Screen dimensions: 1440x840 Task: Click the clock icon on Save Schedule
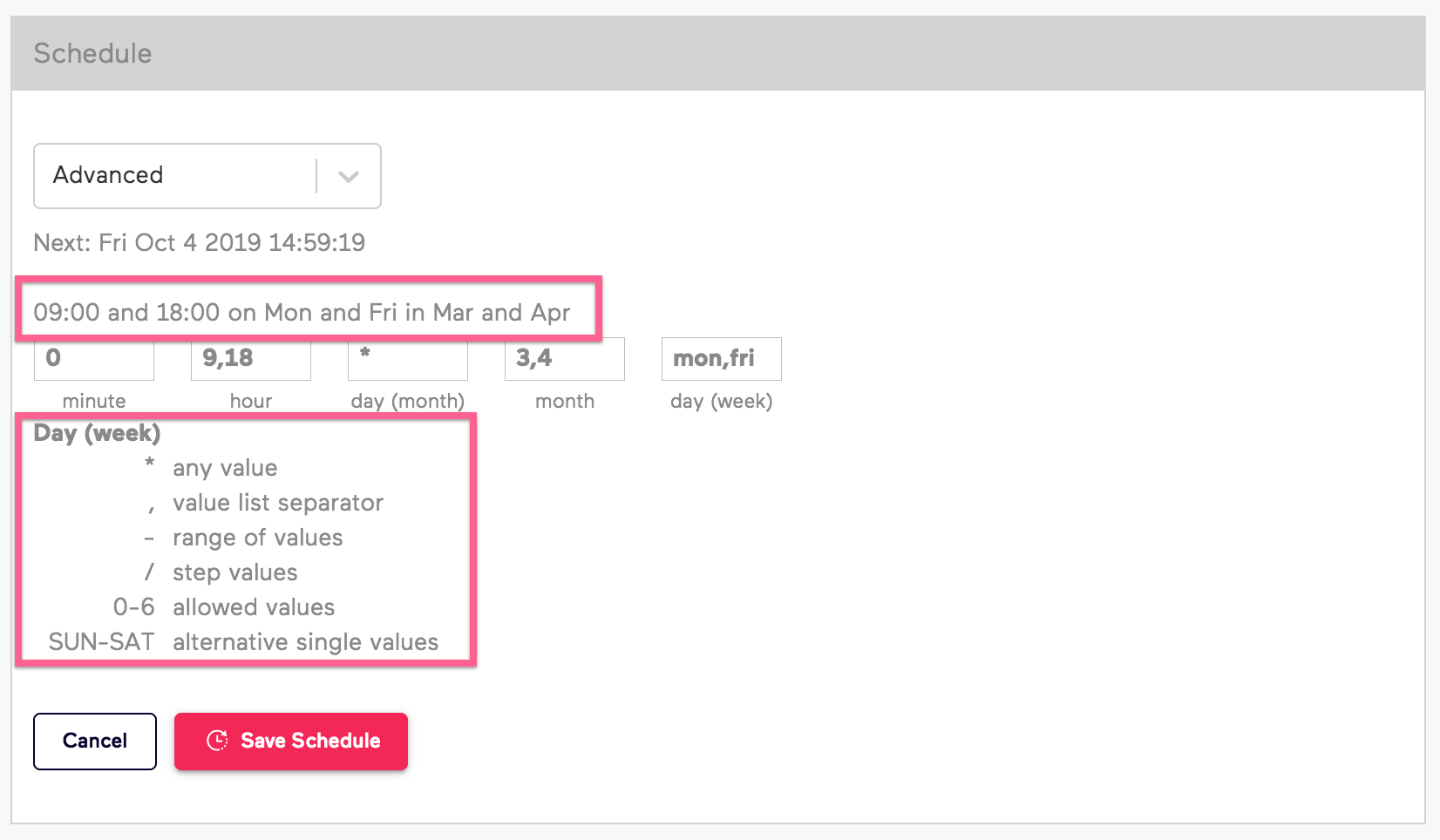tap(216, 741)
